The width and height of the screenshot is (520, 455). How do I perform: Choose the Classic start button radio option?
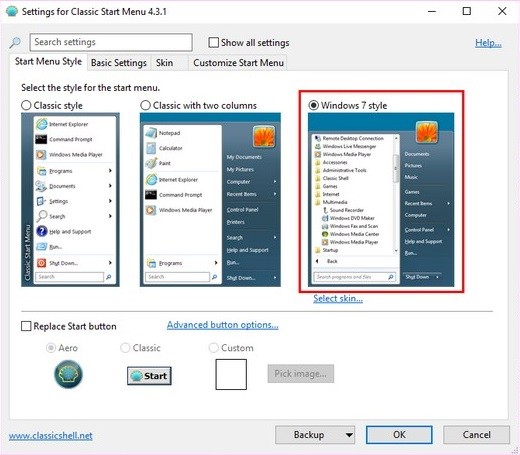pyautogui.click(x=125, y=348)
